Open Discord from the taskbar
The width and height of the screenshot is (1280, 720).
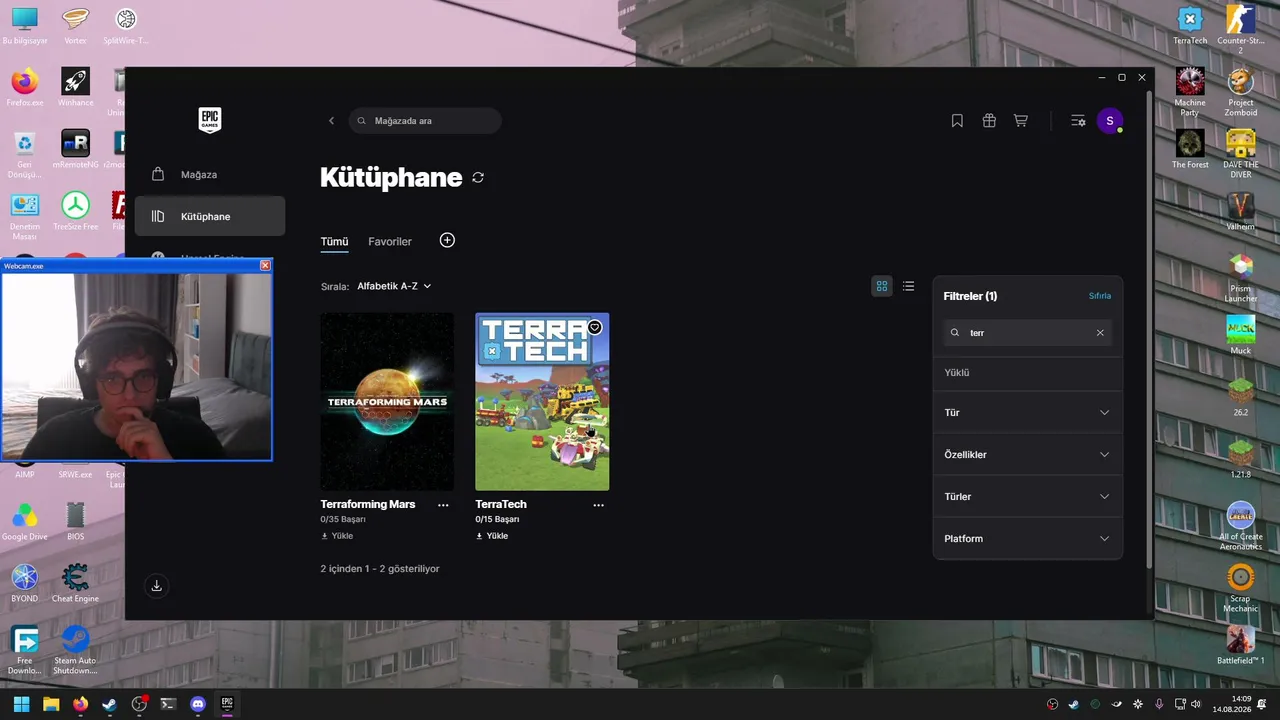tap(198, 704)
